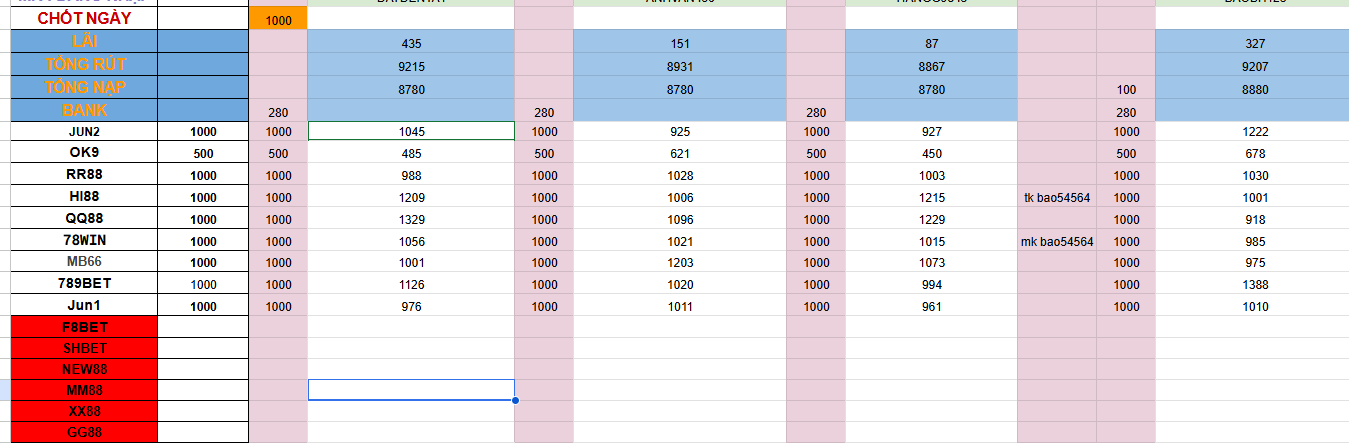Select the red SHBET cell
The image size is (1349, 443).
(x=84, y=349)
